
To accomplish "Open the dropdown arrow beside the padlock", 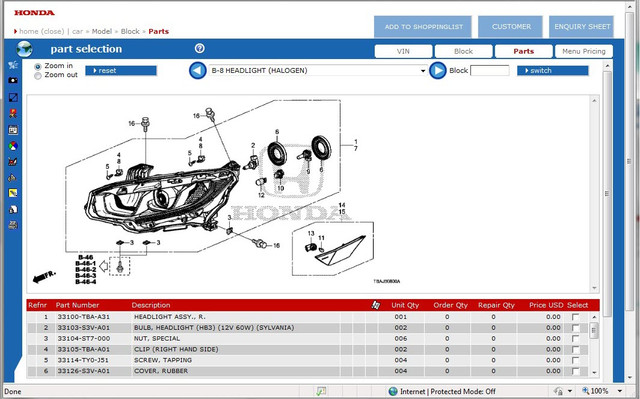I will pos(569,391).
